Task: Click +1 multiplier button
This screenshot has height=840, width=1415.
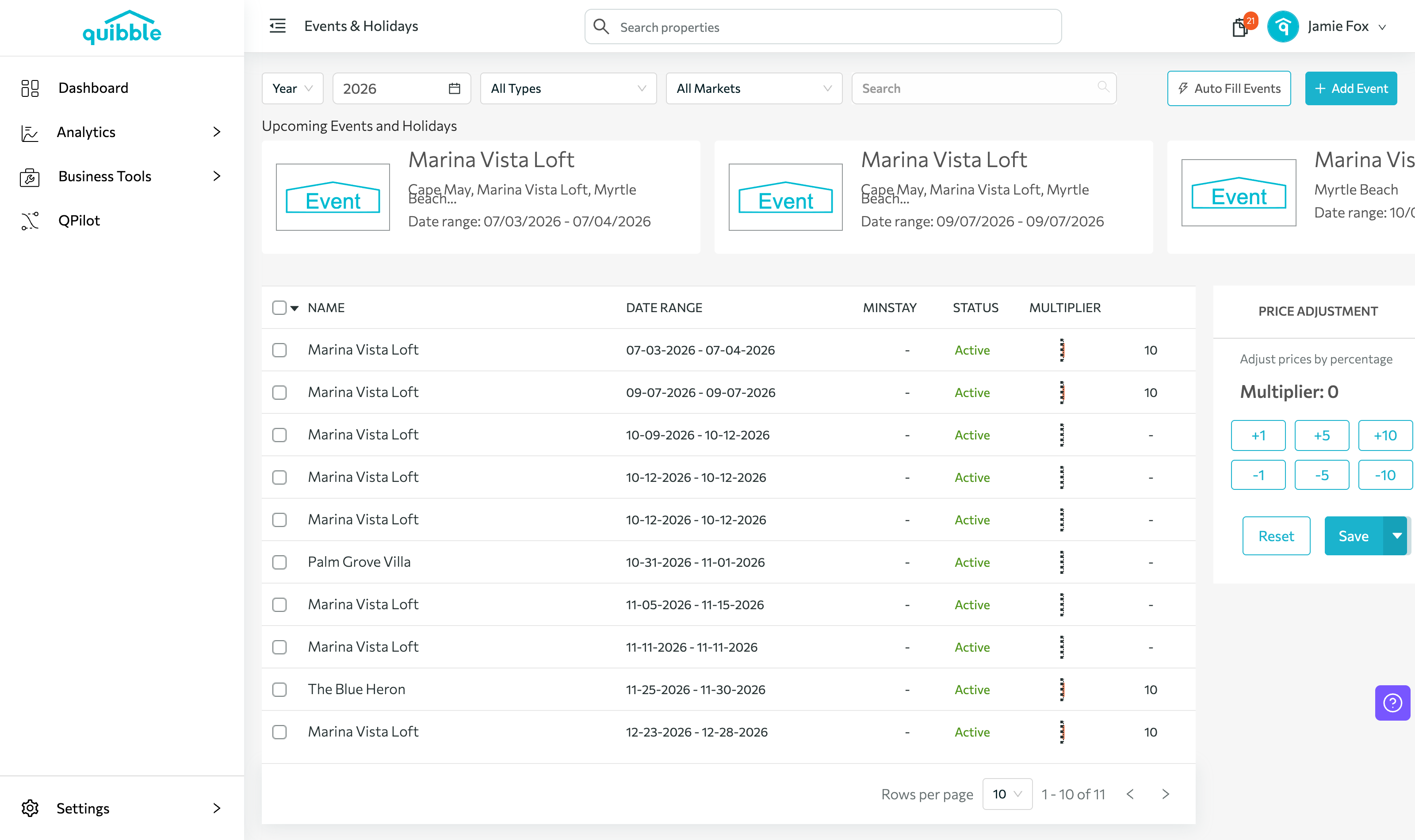Action: pos(1258,435)
